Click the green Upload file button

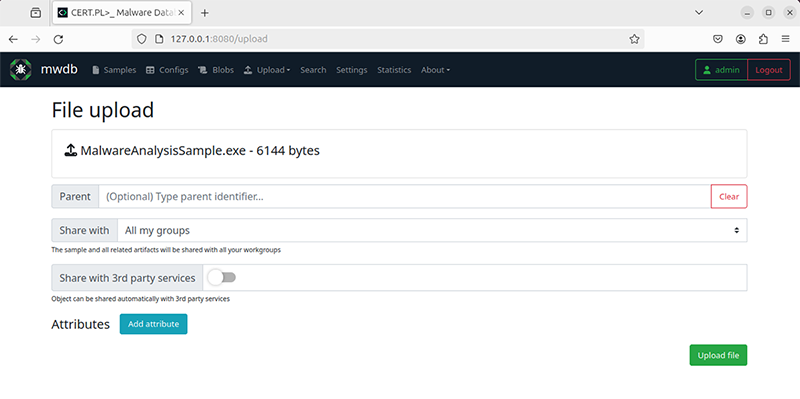718,355
